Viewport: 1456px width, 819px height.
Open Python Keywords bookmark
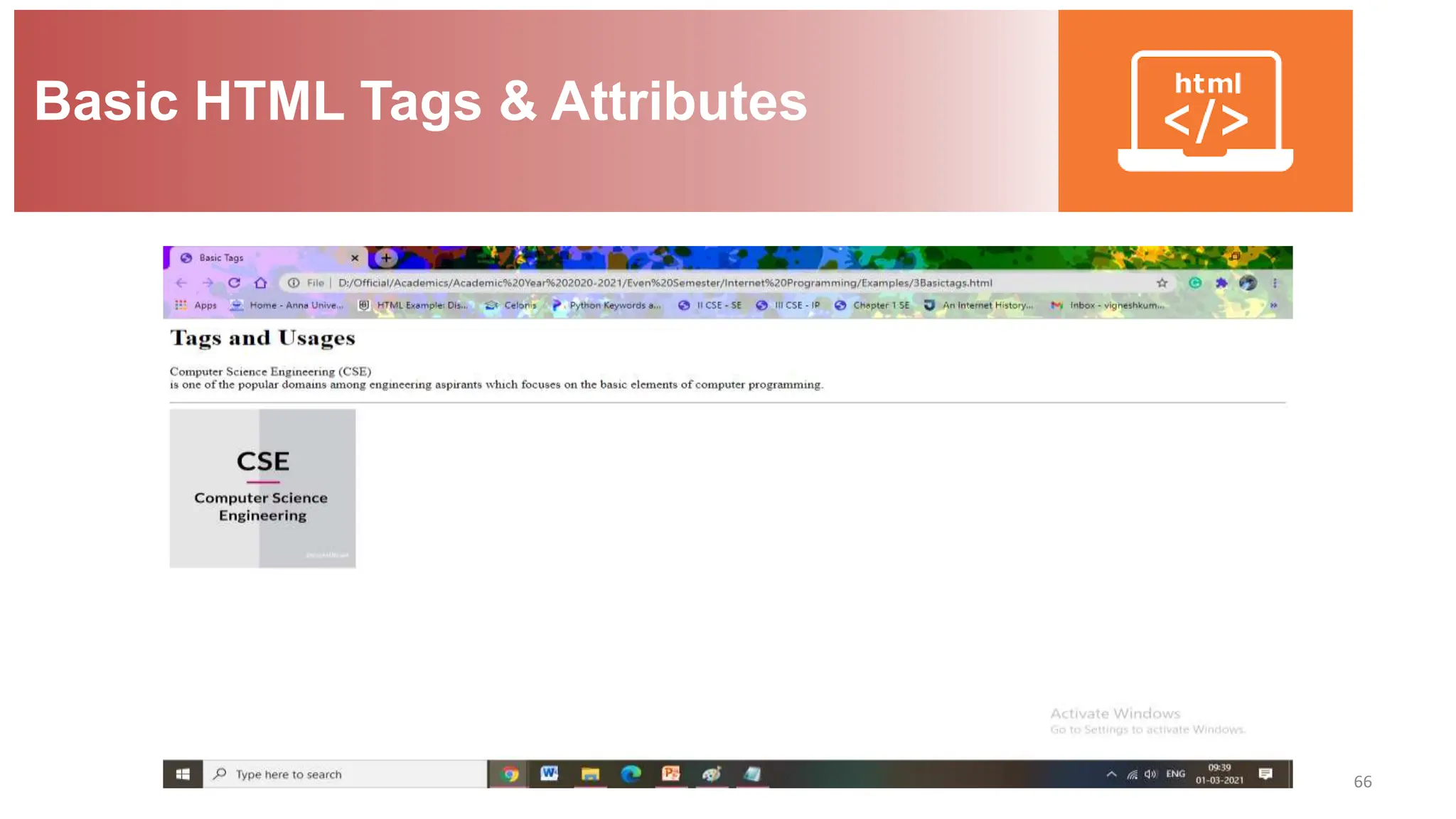[x=606, y=306]
